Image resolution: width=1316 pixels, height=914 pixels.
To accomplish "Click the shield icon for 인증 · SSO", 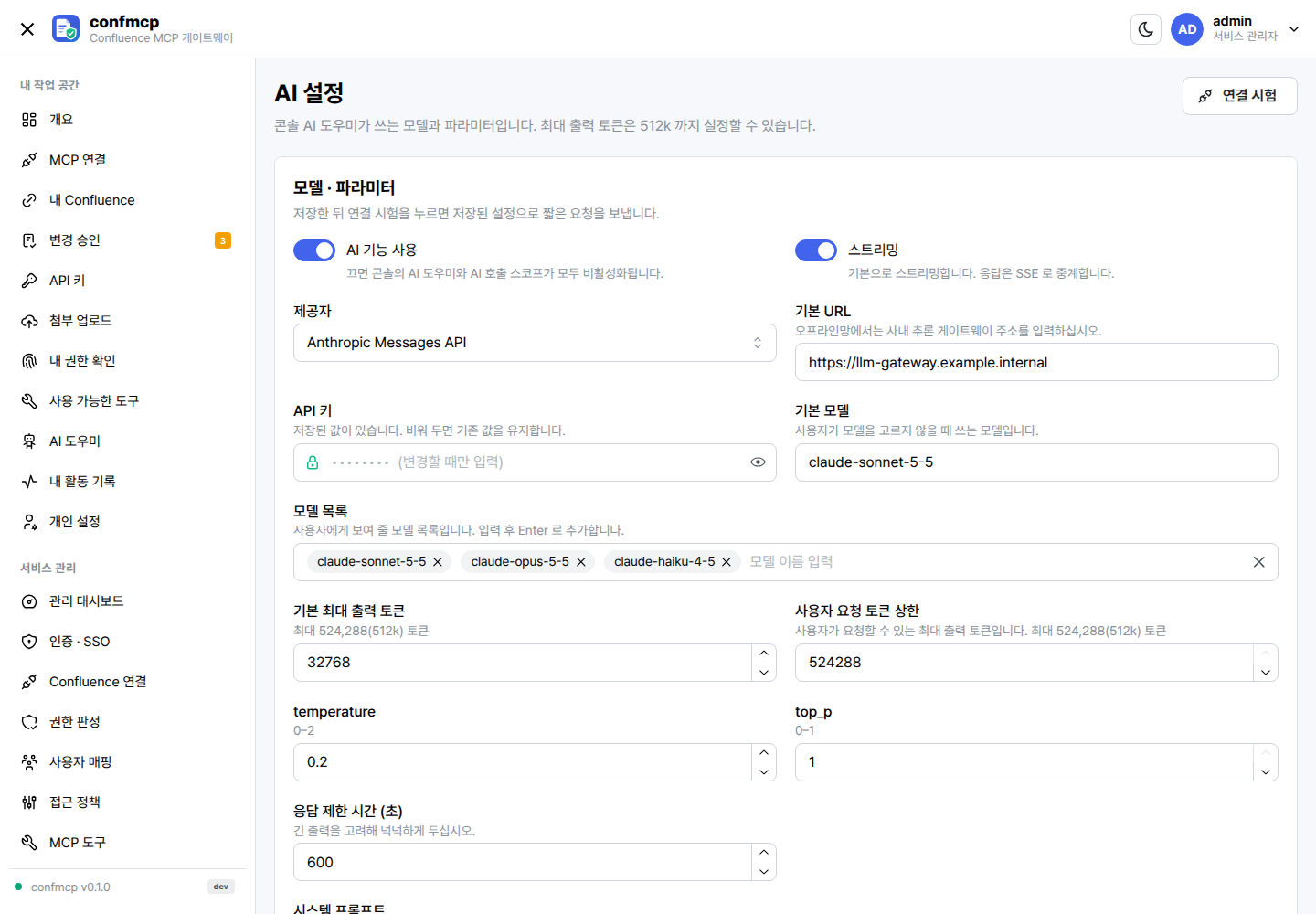I will click(x=29, y=642).
